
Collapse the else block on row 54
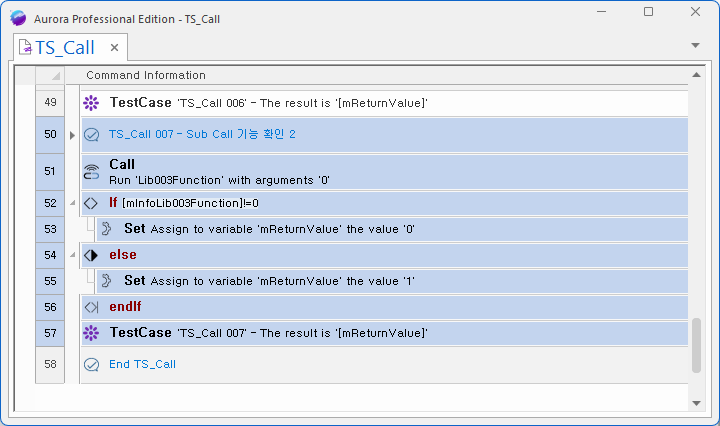click(73, 254)
